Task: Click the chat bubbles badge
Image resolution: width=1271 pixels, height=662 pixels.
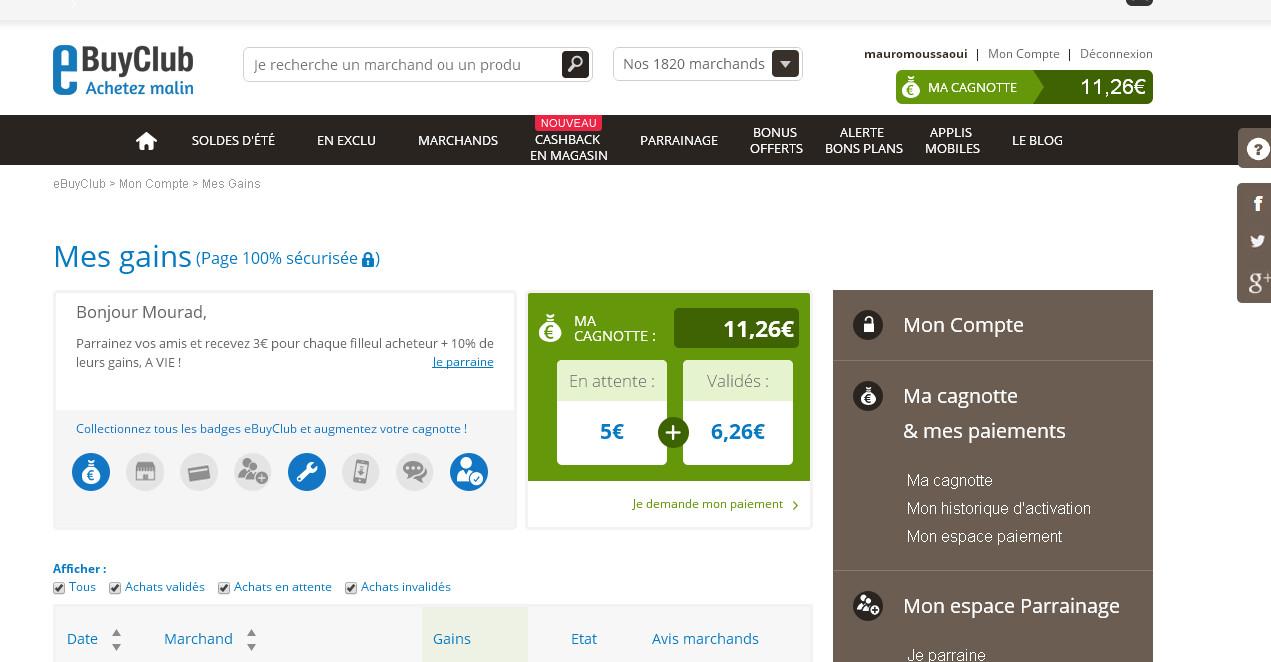Action: [415, 472]
